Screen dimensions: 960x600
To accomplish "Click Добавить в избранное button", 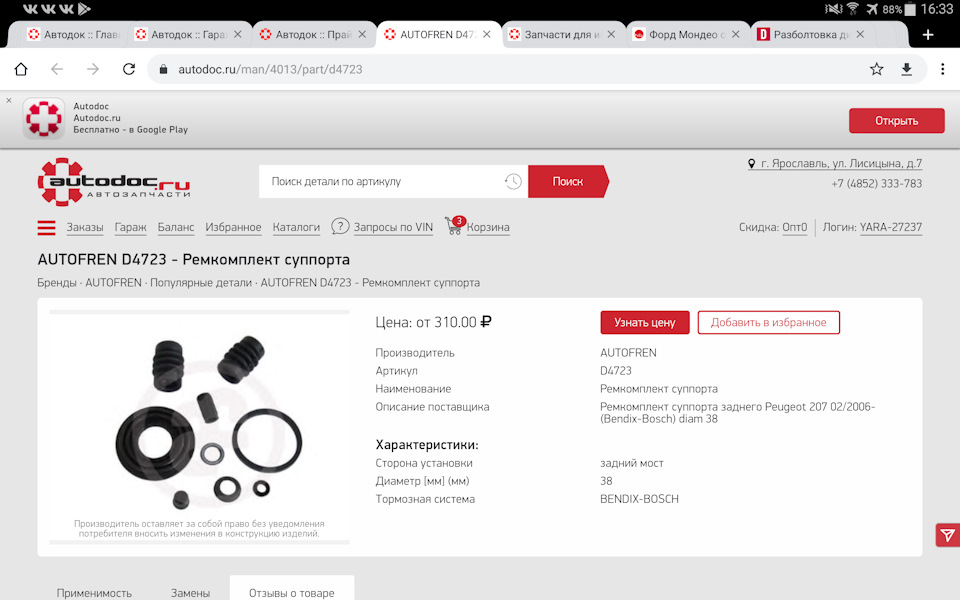I will click(x=768, y=323).
